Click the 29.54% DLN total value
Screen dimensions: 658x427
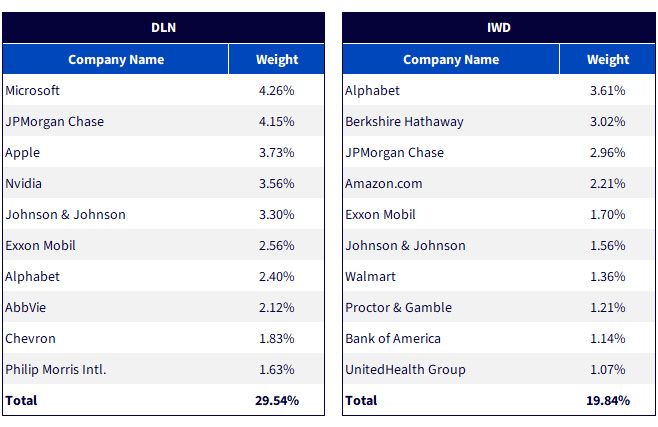[277, 401]
